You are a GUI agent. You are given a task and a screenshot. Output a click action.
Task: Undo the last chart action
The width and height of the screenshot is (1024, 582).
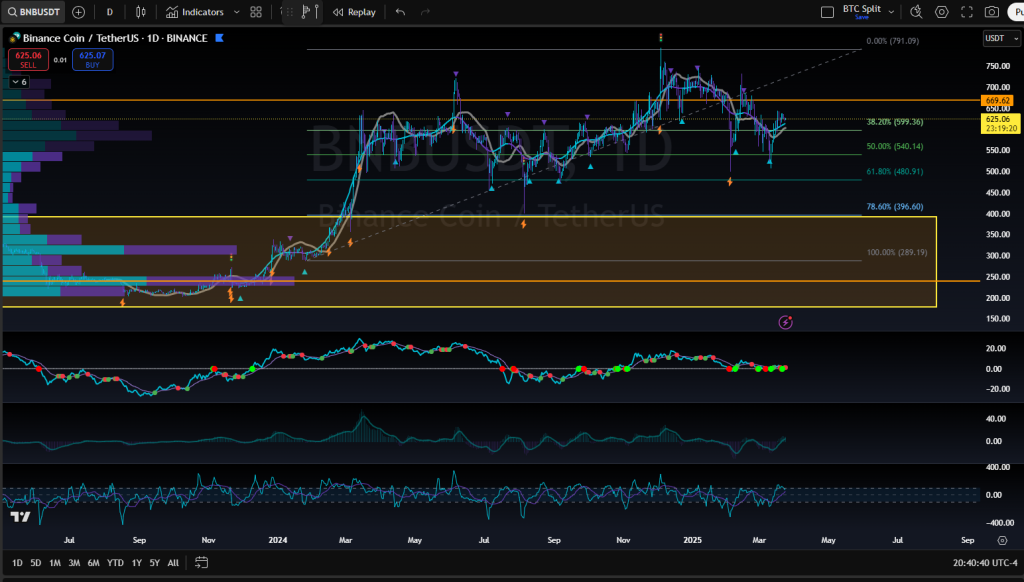point(400,12)
